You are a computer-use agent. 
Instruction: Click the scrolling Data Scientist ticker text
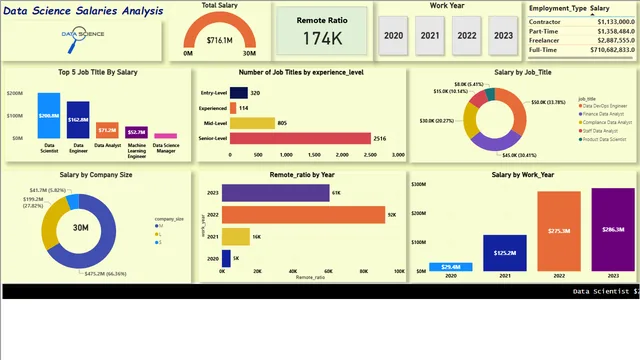pyautogui.click(x=606, y=291)
